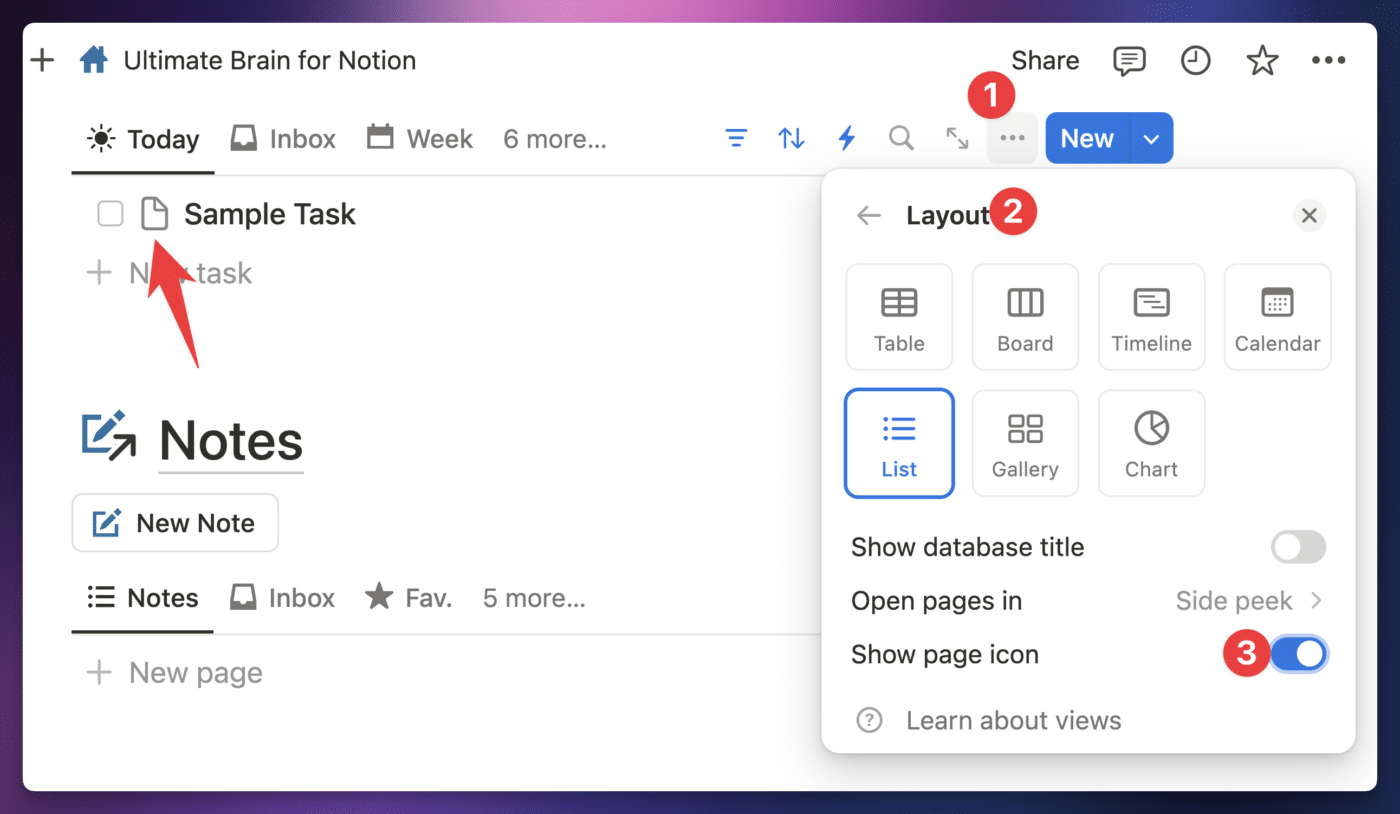Switch to the tasks Inbox tab beside Today
This screenshot has width=1400, height=814.
(x=283, y=138)
